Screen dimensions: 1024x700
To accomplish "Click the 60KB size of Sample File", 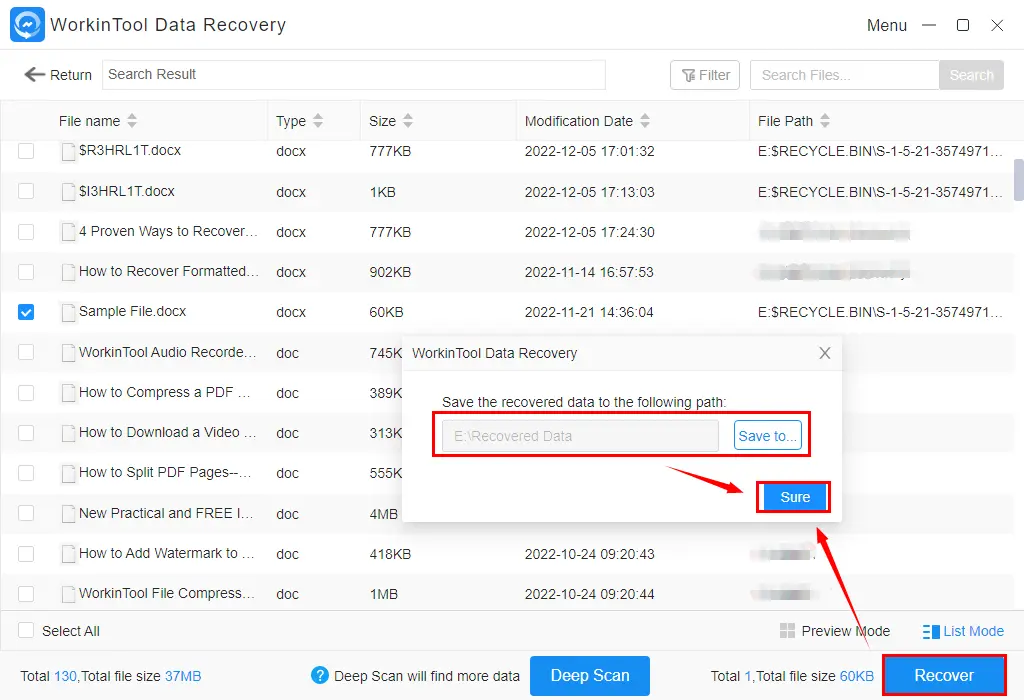I will click(x=386, y=312).
